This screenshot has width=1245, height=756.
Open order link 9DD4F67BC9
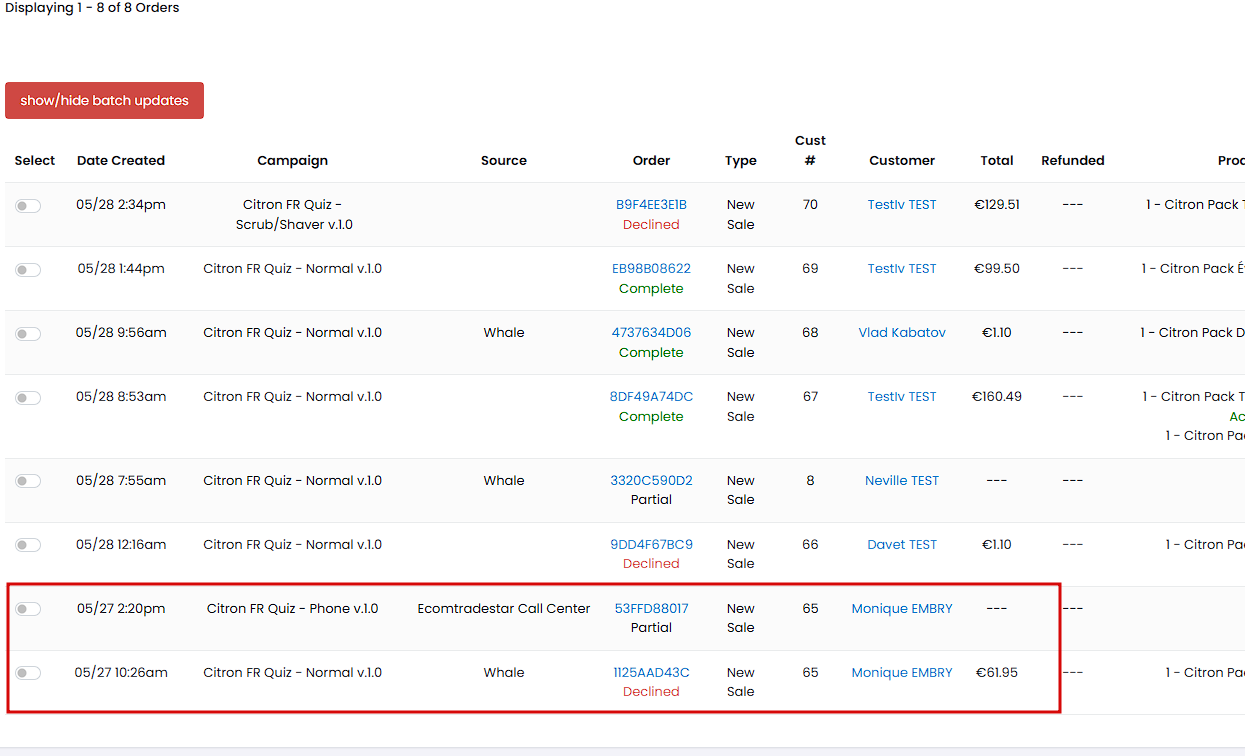pos(651,544)
